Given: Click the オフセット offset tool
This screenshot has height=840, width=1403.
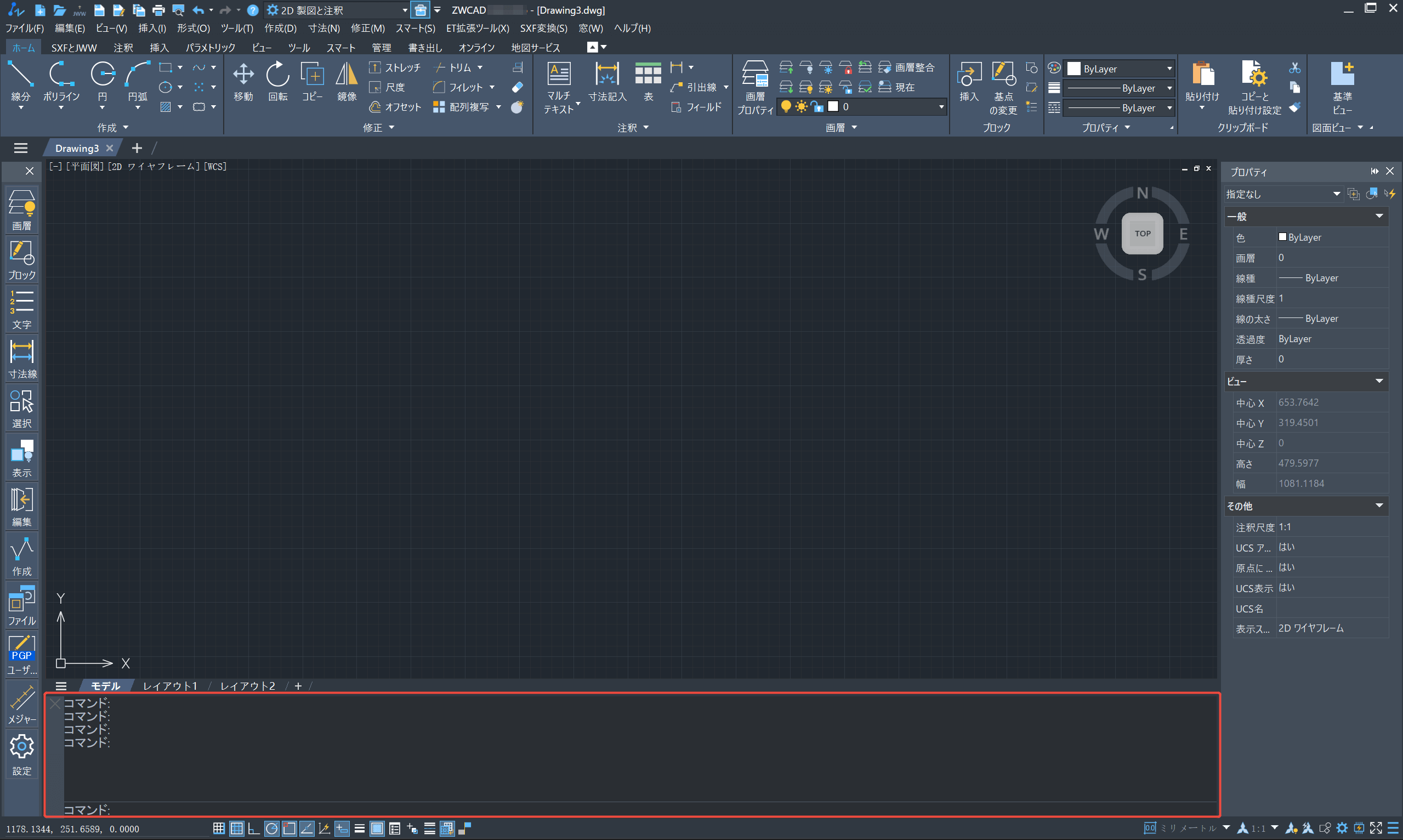Looking at the screenshot, I should click(395, 107).
